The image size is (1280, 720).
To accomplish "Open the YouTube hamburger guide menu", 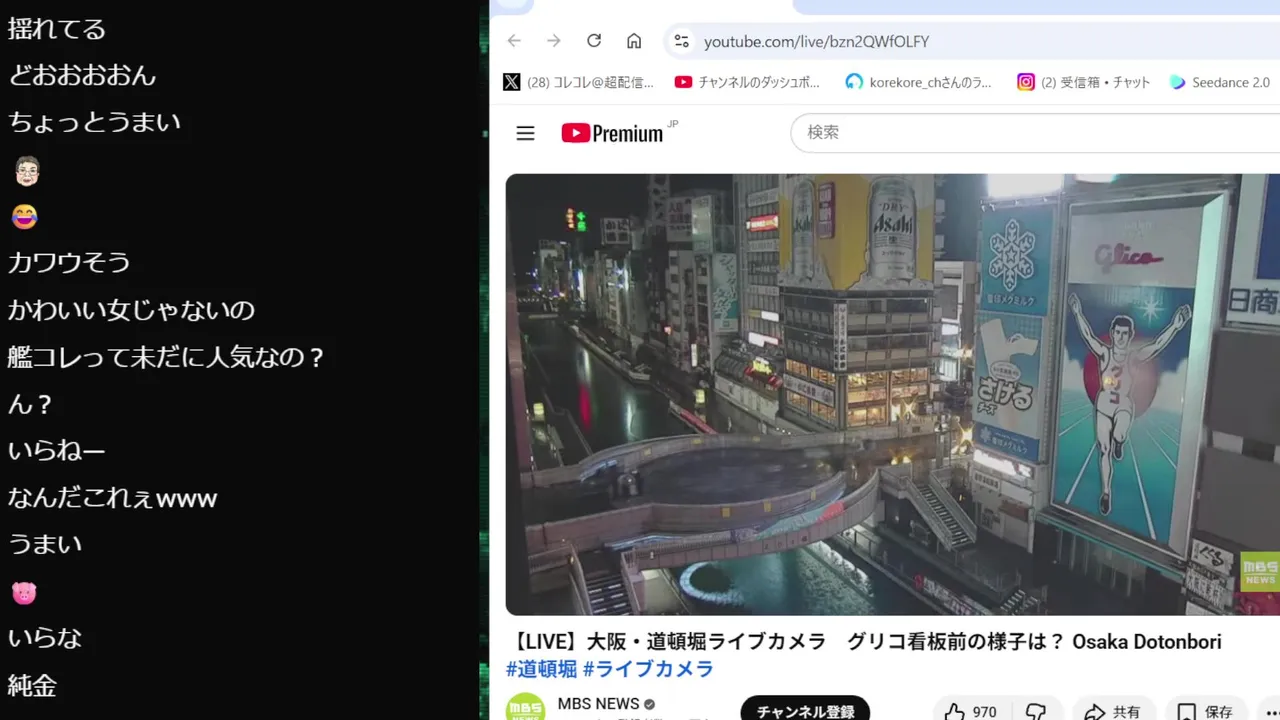I will (525, 133).
